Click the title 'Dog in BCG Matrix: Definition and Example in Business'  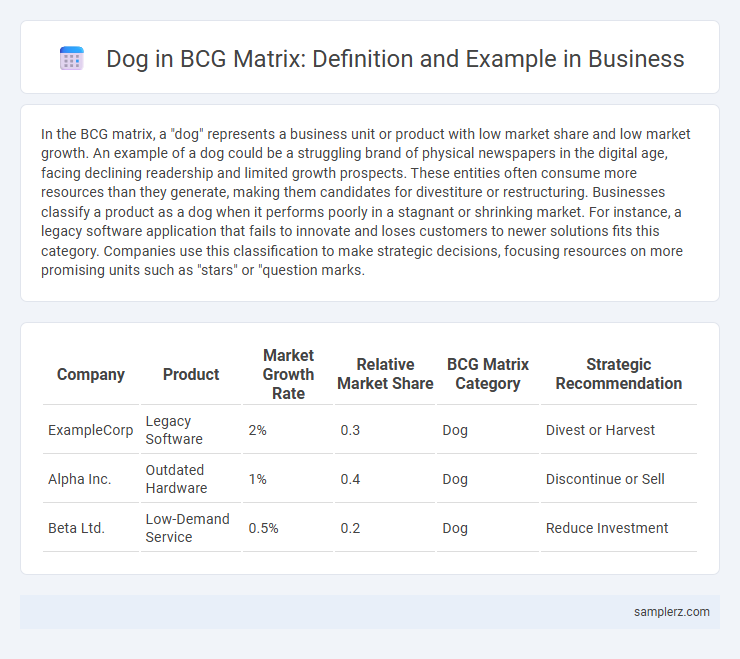(x=395, y=59)
